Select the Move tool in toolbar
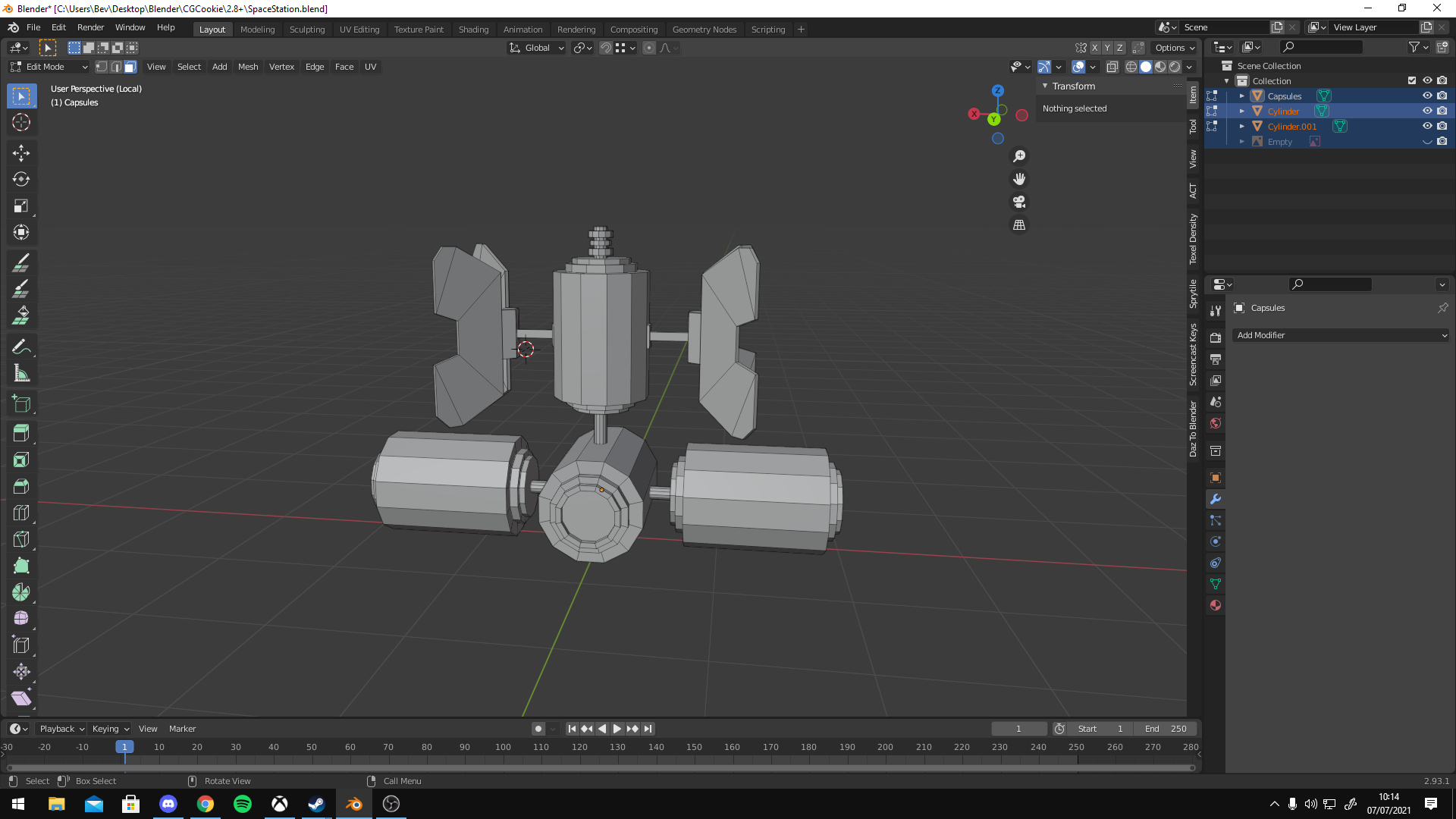Image resolution: width=1456 pixels, height=819 pixels. click(20, 153)
